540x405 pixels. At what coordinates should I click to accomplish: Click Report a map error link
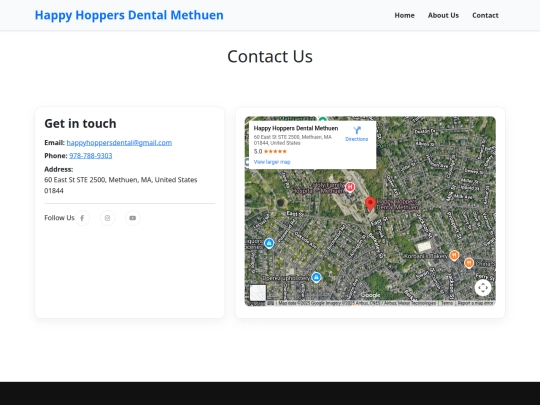click(x=475, y=303)
